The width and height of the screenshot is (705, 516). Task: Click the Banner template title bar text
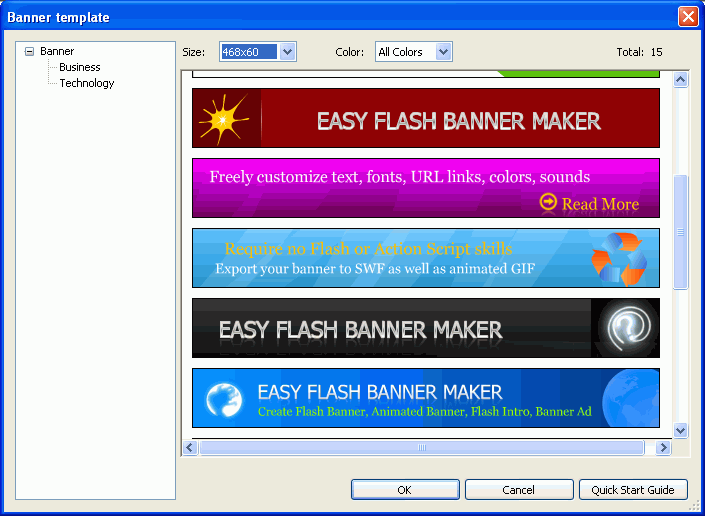click(58, 18)
